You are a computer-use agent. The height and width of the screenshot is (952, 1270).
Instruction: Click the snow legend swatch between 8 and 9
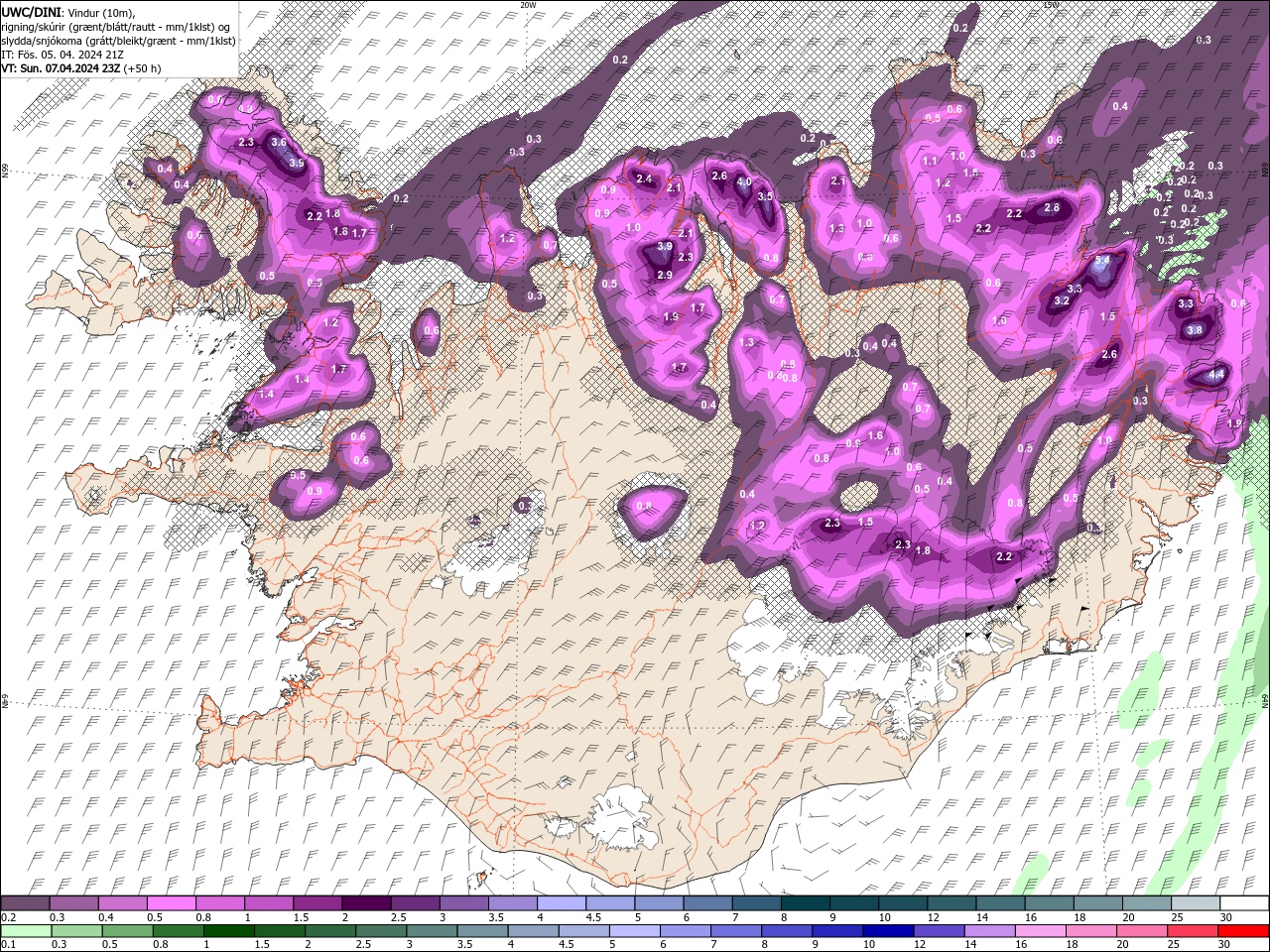pos(805,903)
